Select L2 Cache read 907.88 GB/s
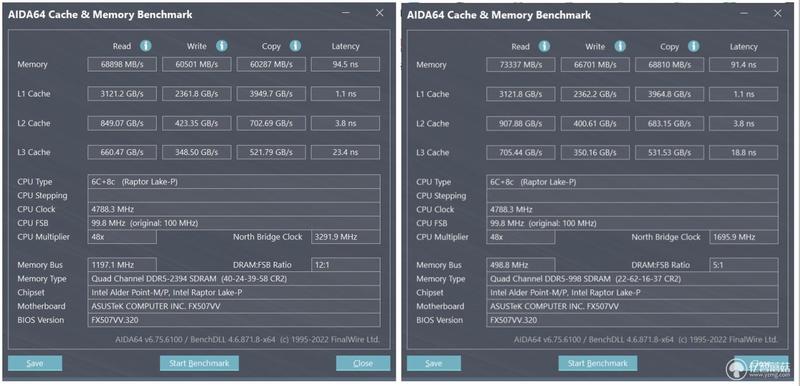The width and height of the screenshot is (800, 386). (520, 123)
